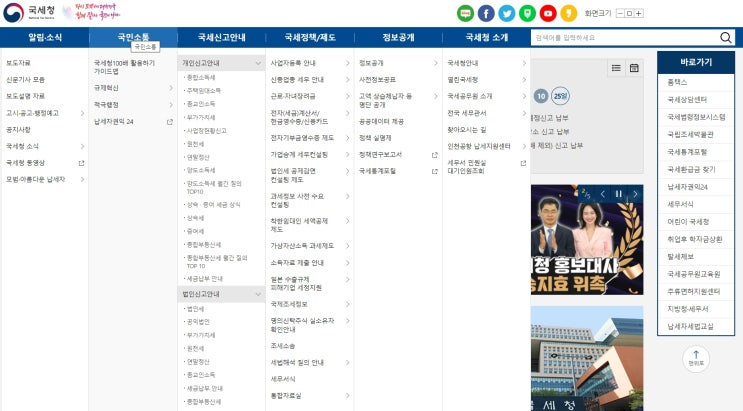Open the 국세정책/제도 main menu

click(310, 37)
